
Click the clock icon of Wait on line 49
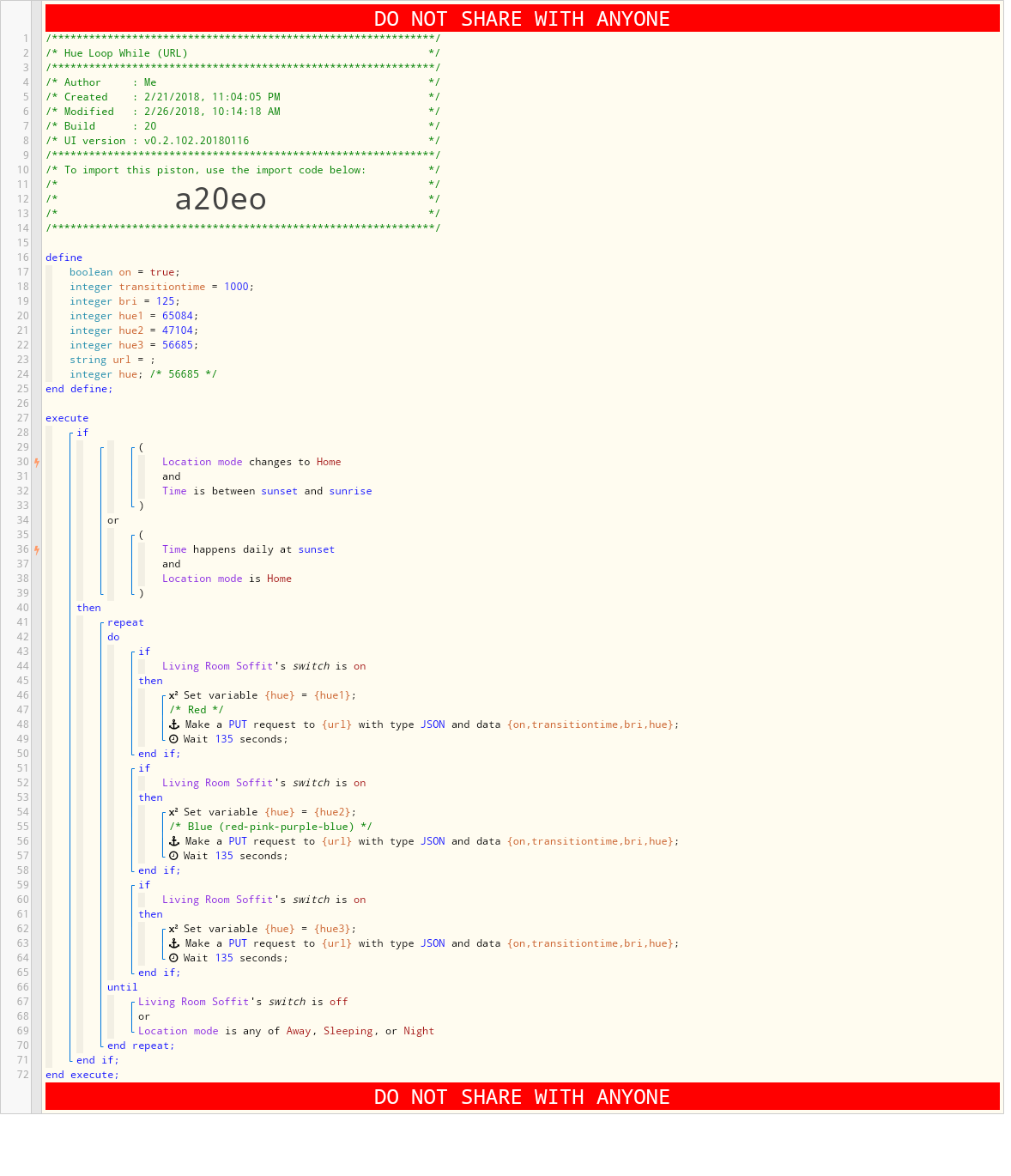point(173,739)
